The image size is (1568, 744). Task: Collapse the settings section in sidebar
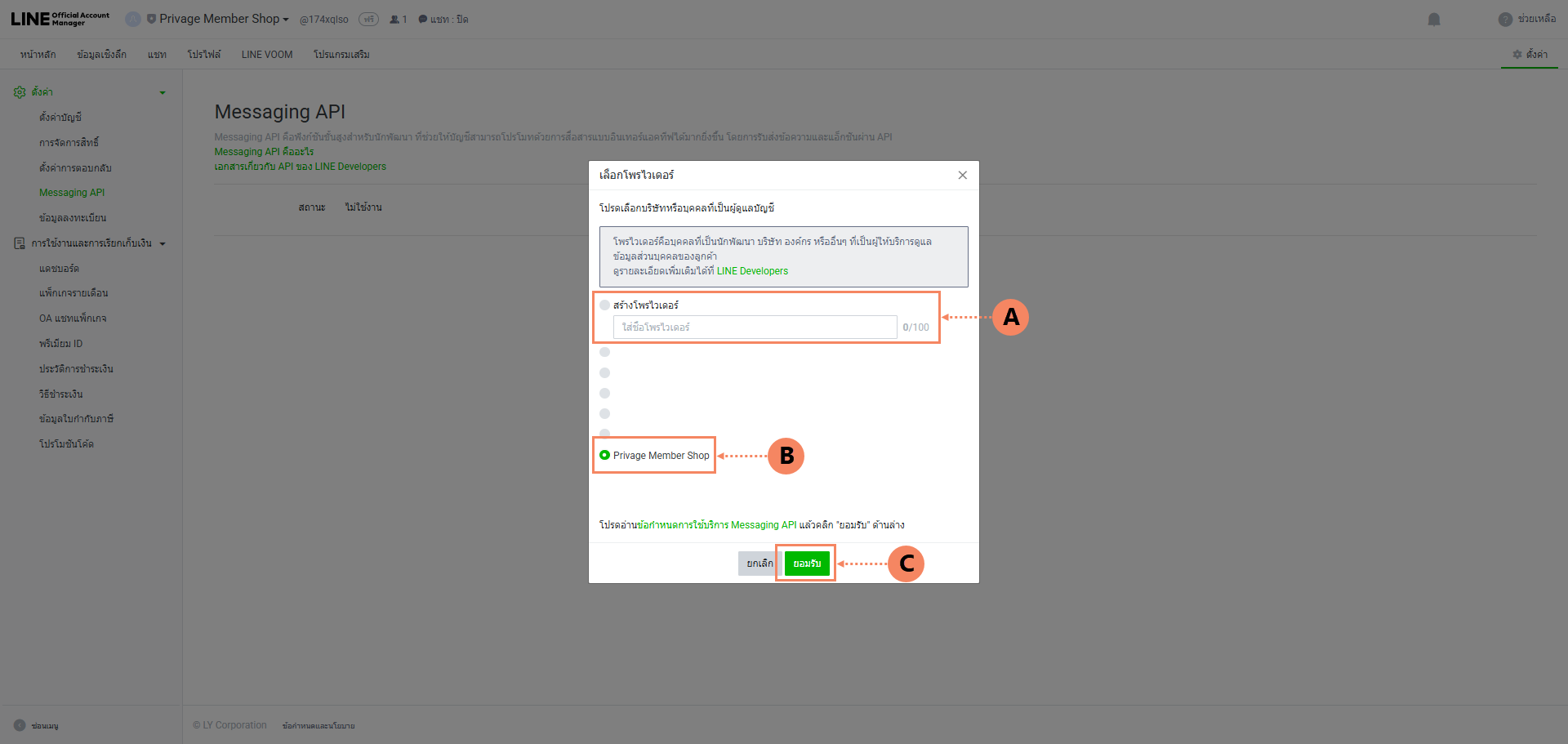click(163, 93)
